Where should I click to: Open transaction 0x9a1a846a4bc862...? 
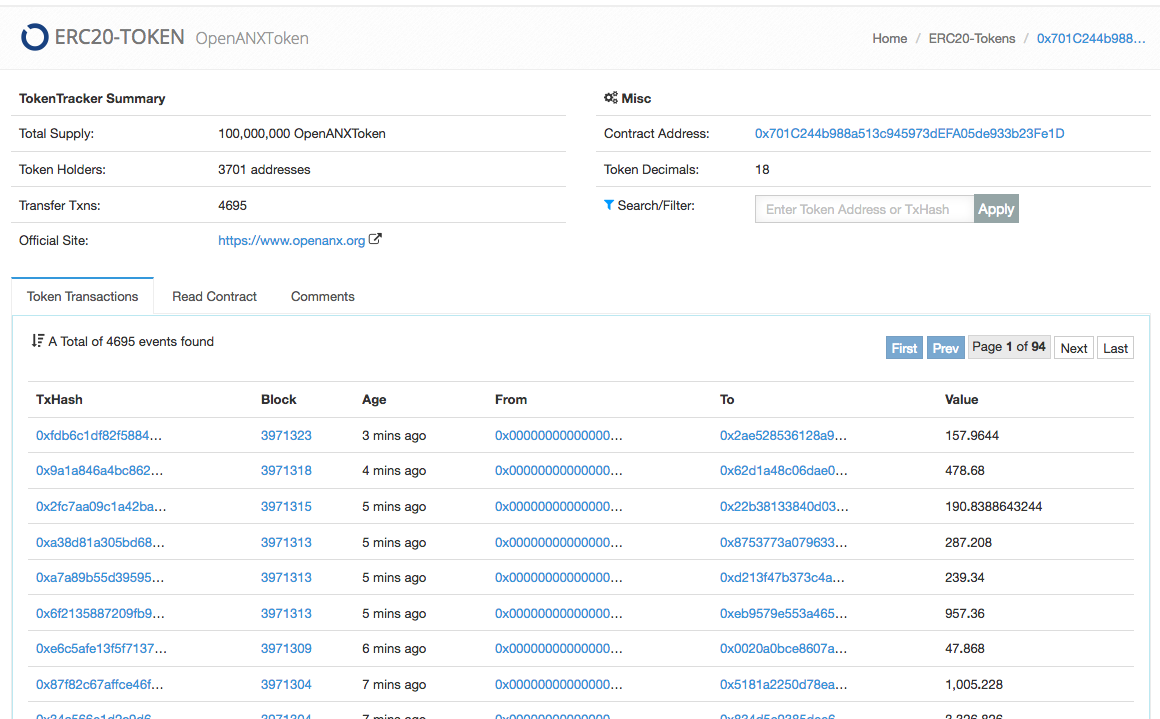pos(99,470)
